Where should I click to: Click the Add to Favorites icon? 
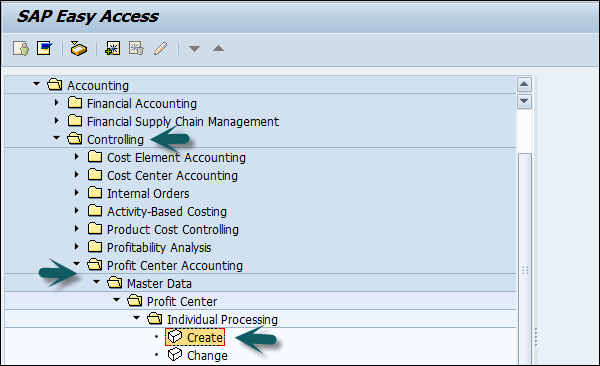pos(112,48)
